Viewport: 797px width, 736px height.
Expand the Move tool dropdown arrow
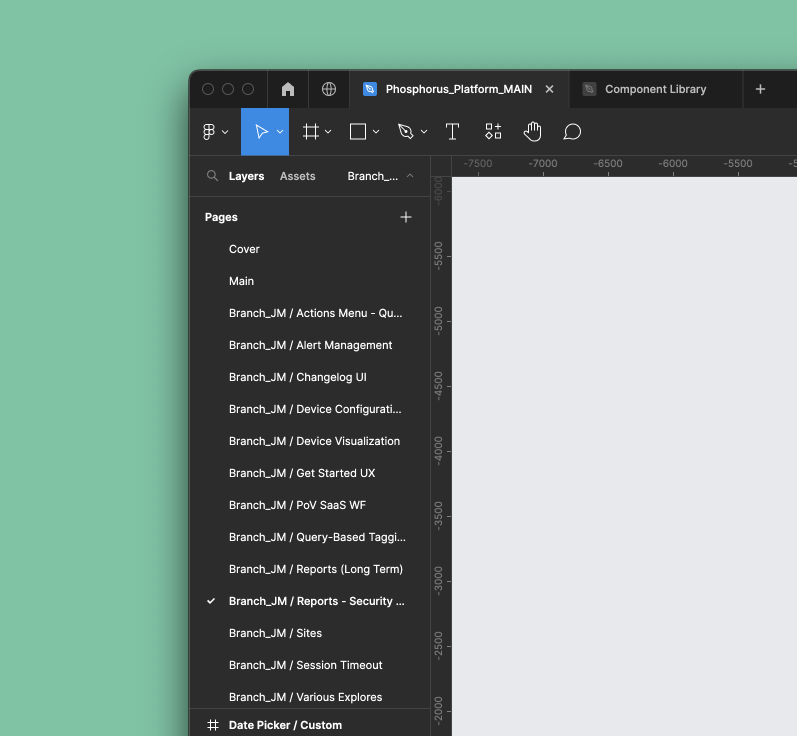pos(280,132)
